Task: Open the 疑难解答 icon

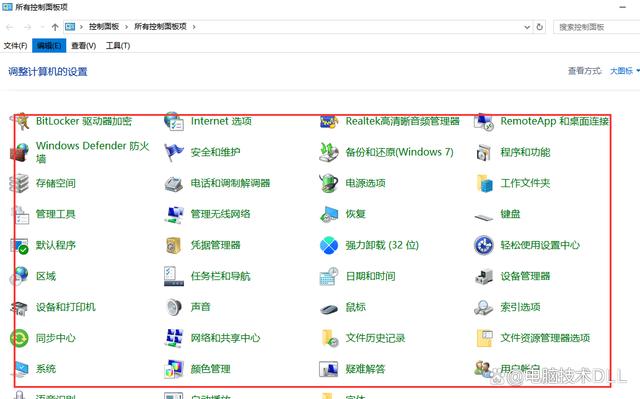Action: coord(329,369)
